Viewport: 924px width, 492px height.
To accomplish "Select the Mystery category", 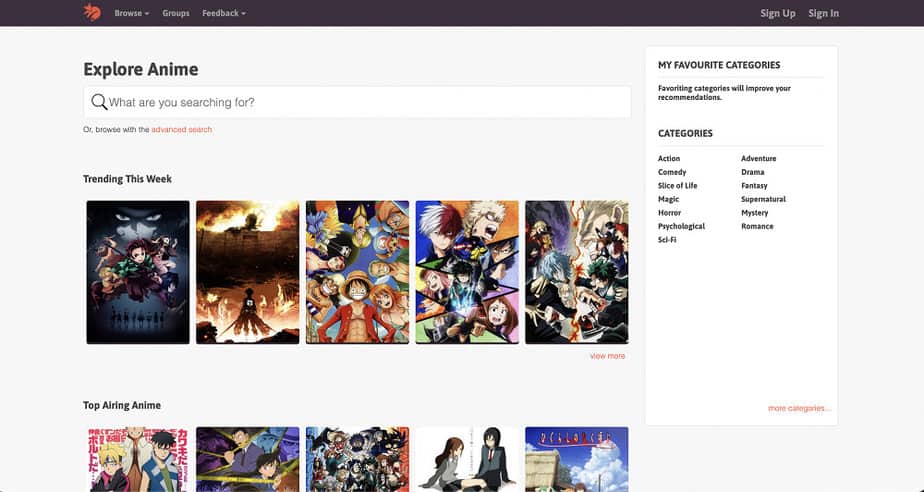I will [x=754, y=213].
